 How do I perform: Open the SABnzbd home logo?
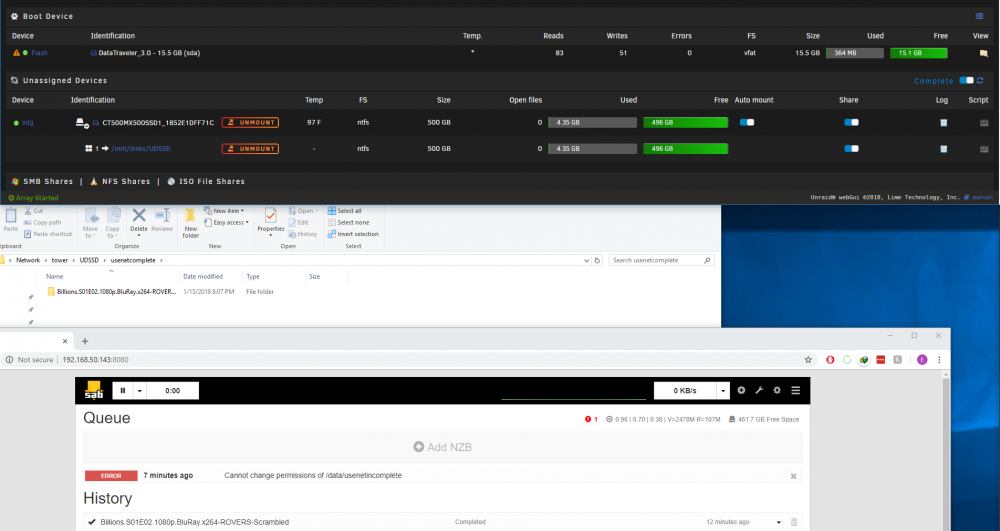point(94,390)
